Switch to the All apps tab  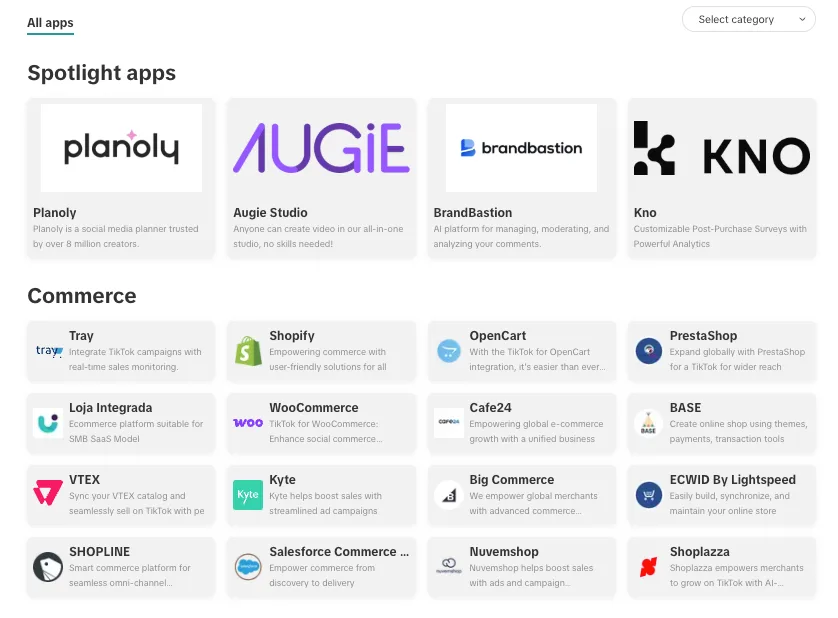(50, 22)
